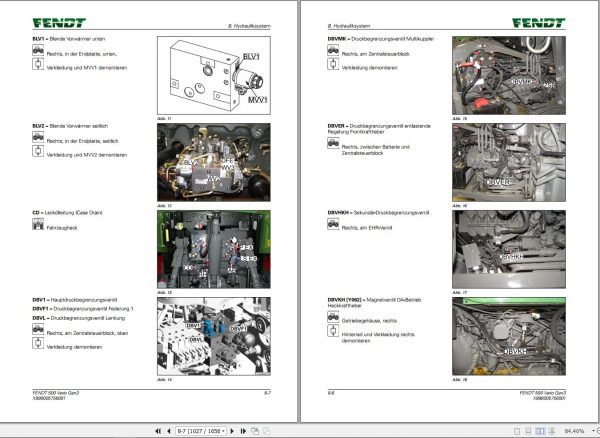Click 'Verkleidung und MVV2 demontieren' text
The width and height of the screenshot is (600, 438).
[x=87, y=155]
